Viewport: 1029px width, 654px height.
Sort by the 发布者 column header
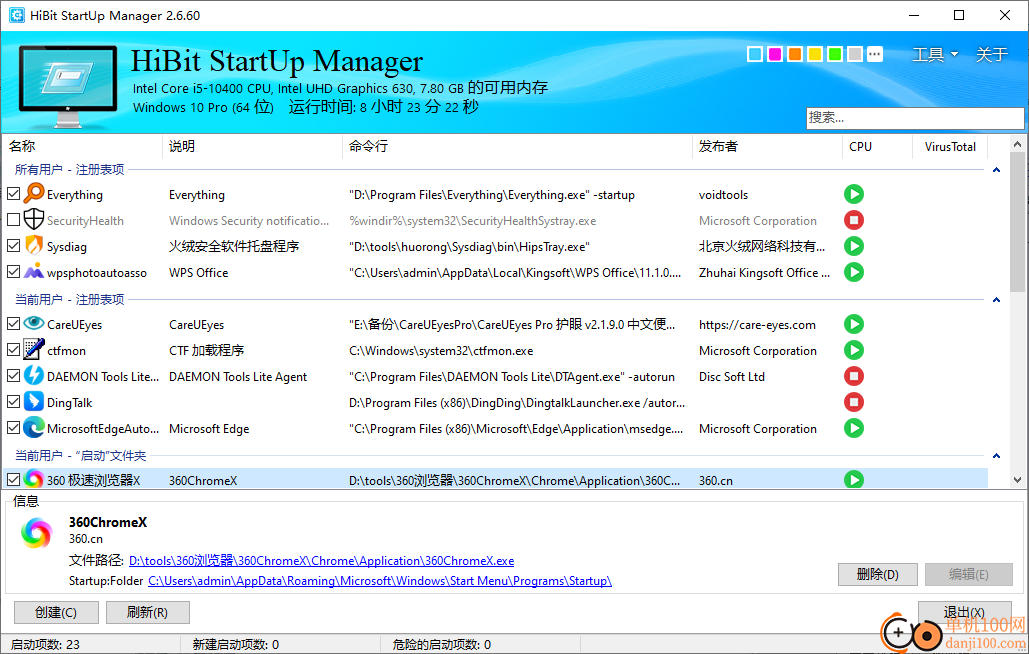coord(767,146)
